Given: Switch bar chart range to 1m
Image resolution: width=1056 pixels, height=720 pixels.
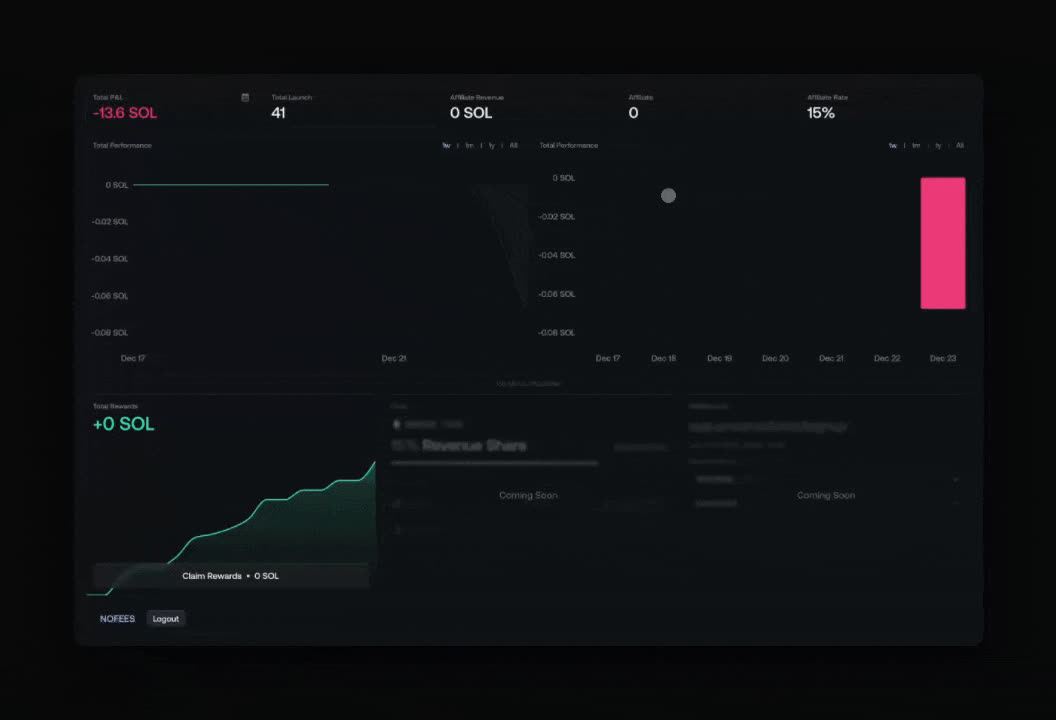Looking at the screenshot, I should click(x=916, y=145).
